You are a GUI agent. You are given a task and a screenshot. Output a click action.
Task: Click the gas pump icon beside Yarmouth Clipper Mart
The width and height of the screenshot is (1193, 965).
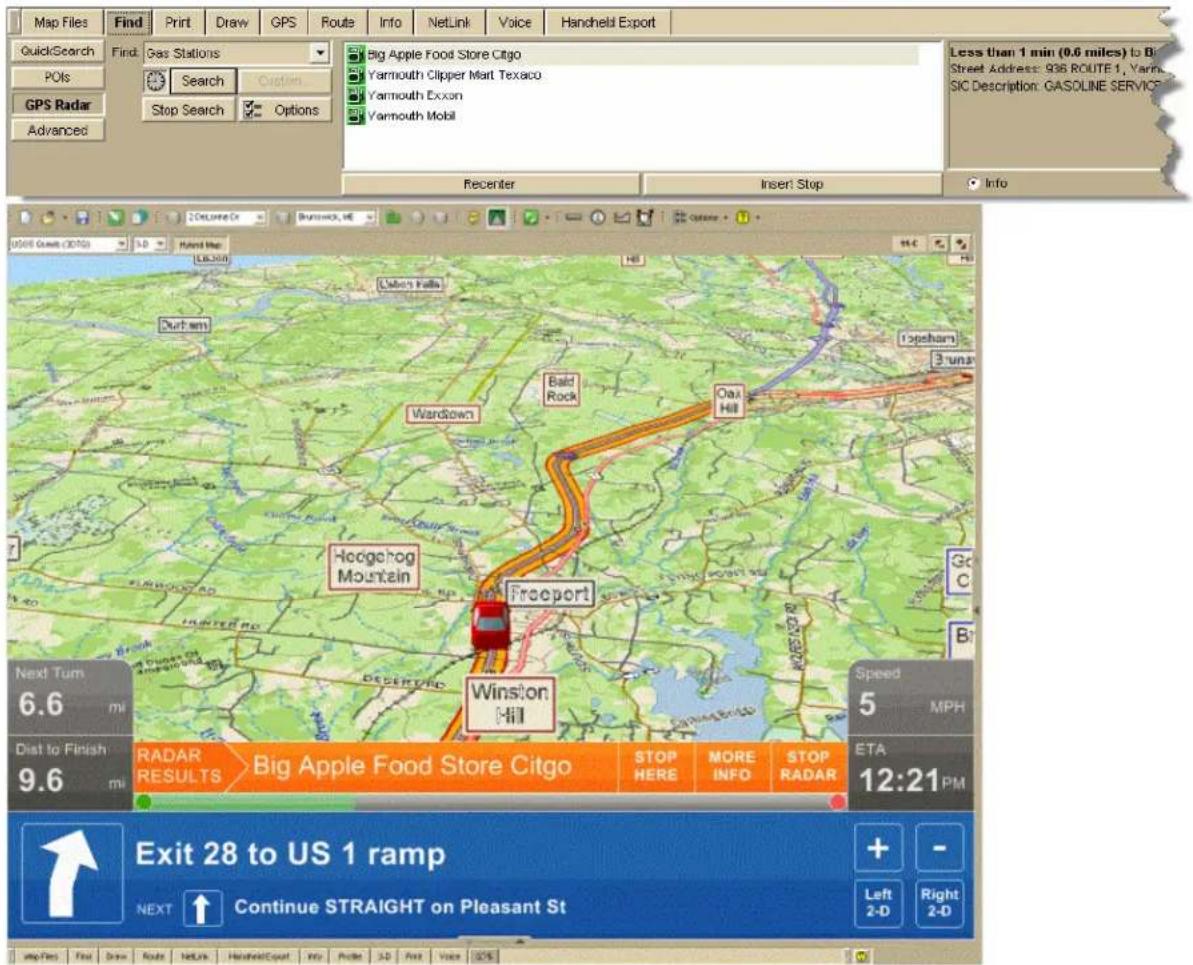(355, 75)
